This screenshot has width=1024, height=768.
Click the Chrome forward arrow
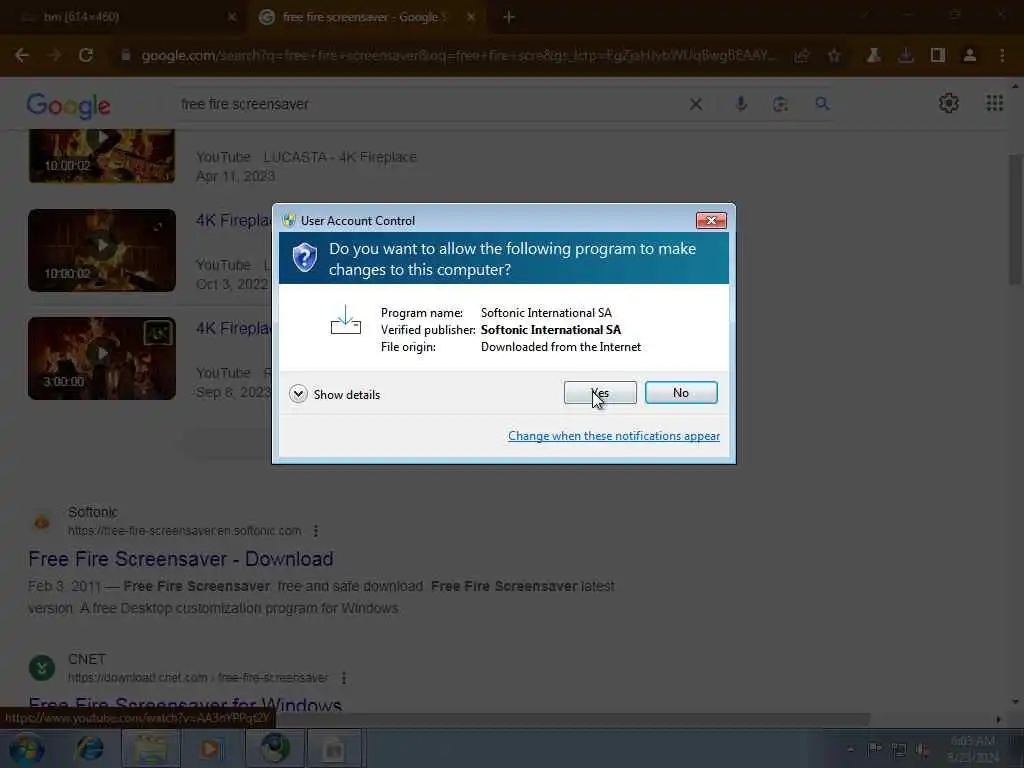pos(55,56)
